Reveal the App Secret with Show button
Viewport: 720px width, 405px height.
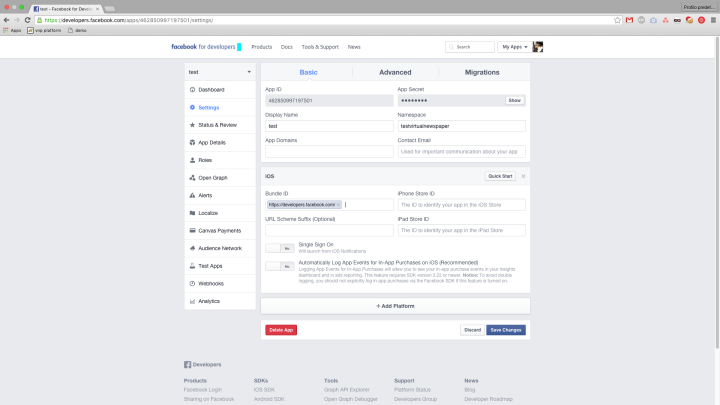[x=514, y=100]
